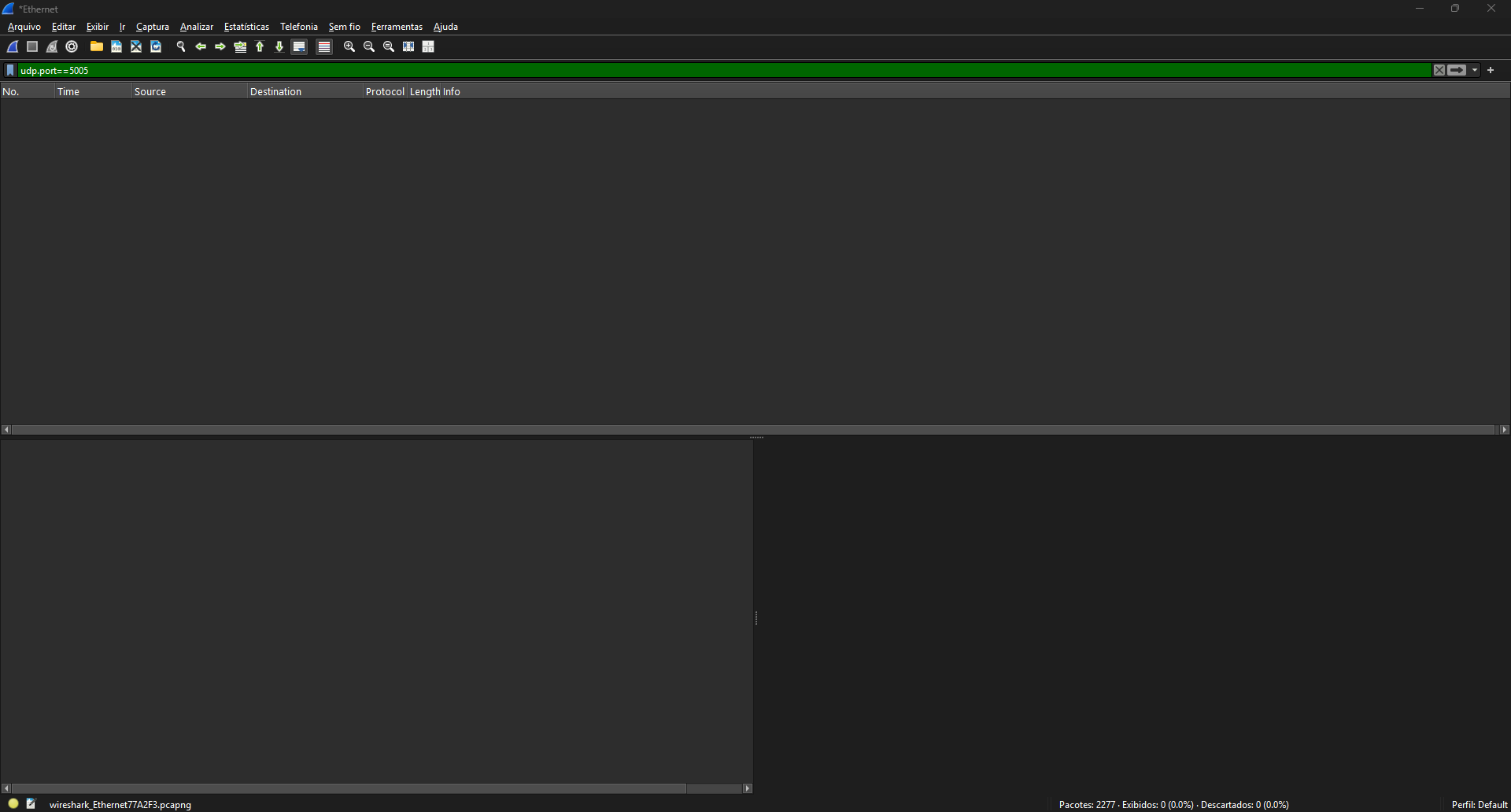The image size is (1511, 812).
Task: Open the display filter bookmark menu
Action: 10,71
